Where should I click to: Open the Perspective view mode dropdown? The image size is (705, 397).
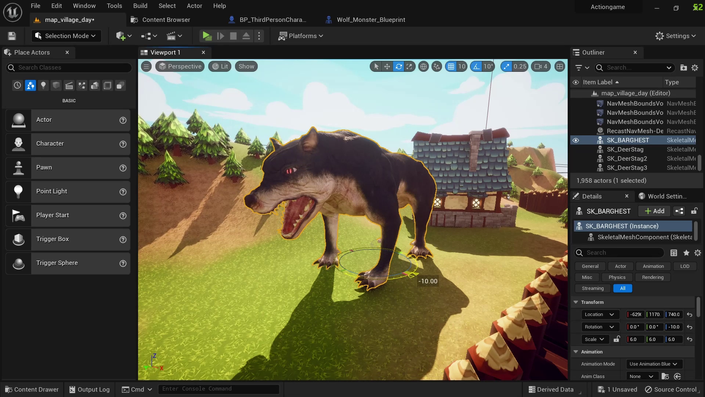(180, 67)
